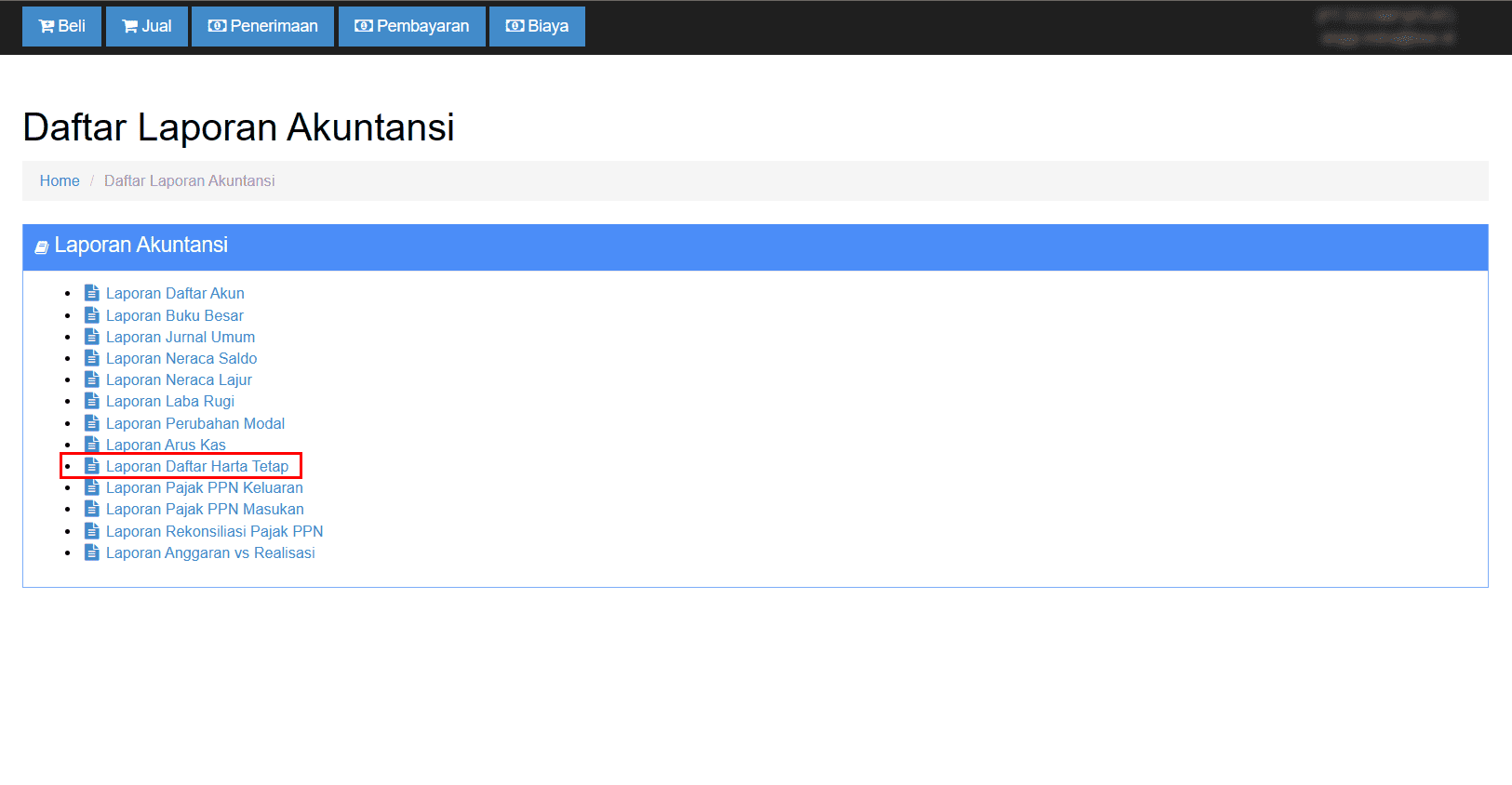The height and width of the screenshot is (785, 1512).
Task: Select the Biaya expenses button
Action: (x=537, y=26)
